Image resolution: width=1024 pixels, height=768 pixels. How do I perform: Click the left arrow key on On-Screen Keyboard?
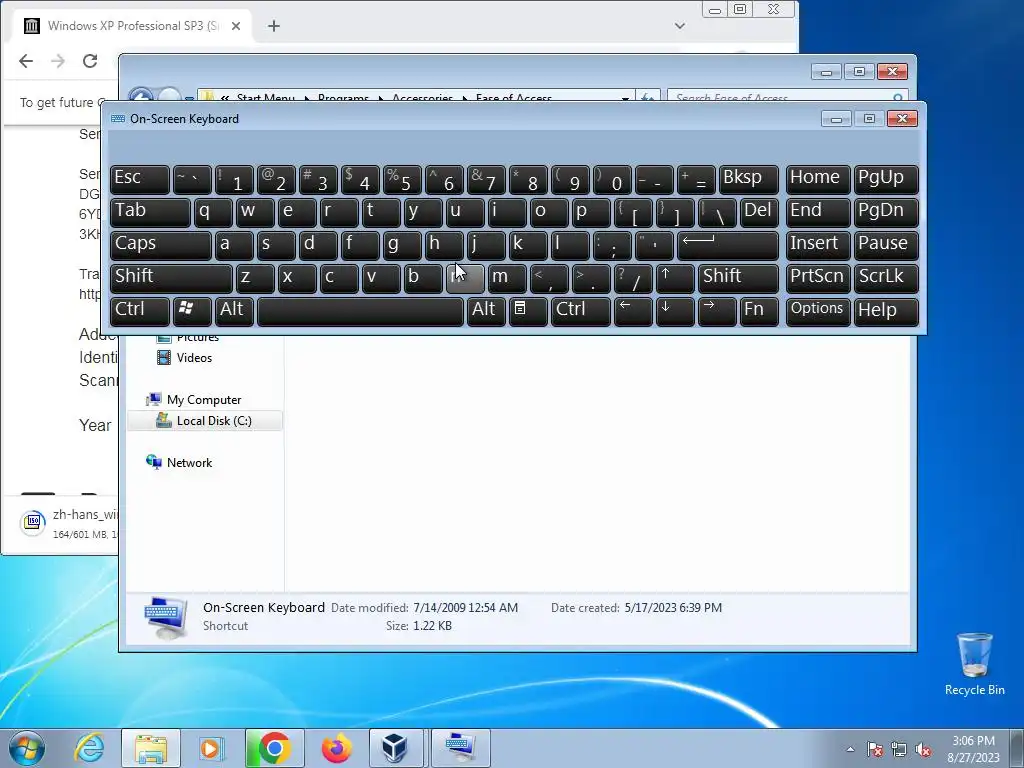(x=633, y=311)
